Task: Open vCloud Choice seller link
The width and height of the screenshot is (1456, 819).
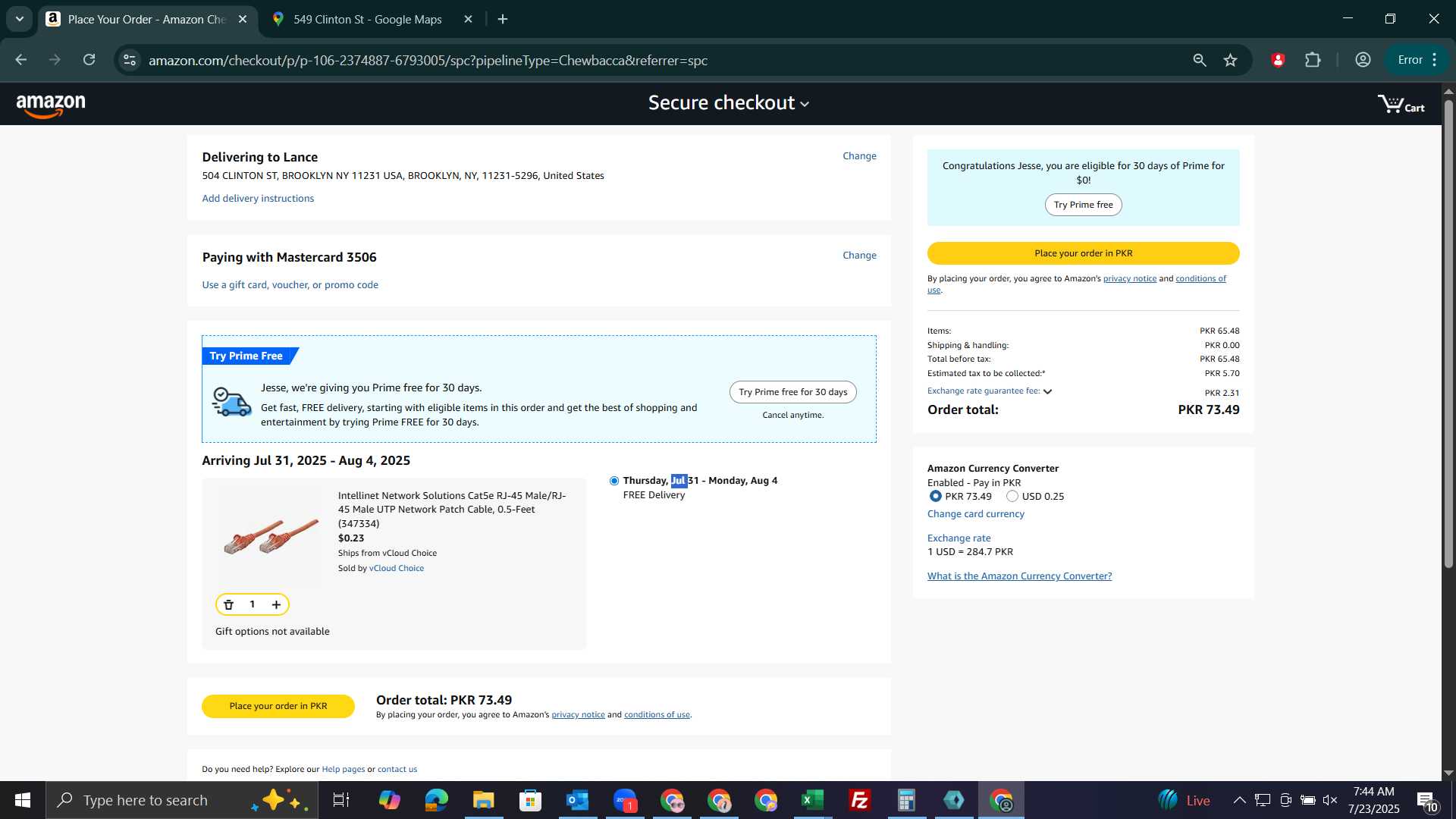Action: (x=396, y=569)
